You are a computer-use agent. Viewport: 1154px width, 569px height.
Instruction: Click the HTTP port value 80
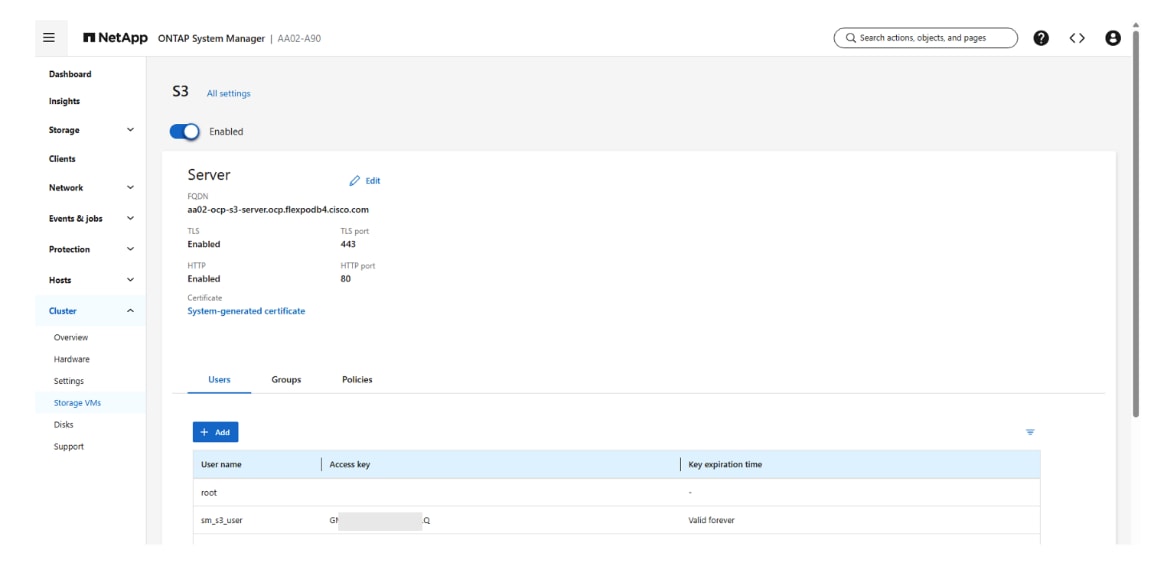(x=346, y=279)
